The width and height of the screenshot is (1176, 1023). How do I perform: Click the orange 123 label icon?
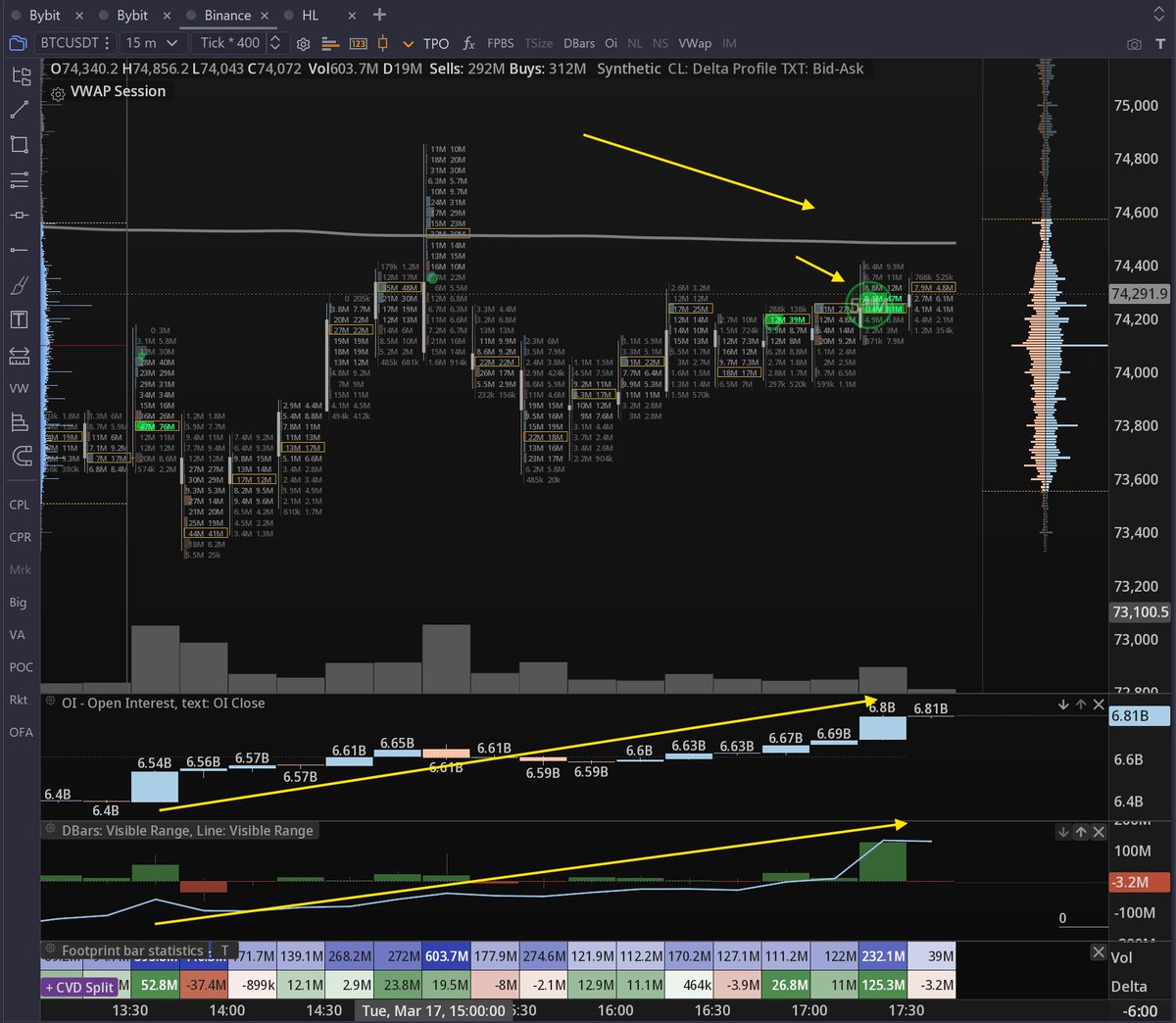point(358,44)
